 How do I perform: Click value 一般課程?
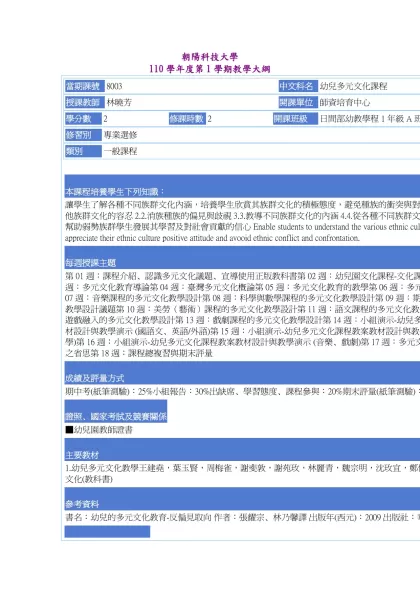point(121,151)
